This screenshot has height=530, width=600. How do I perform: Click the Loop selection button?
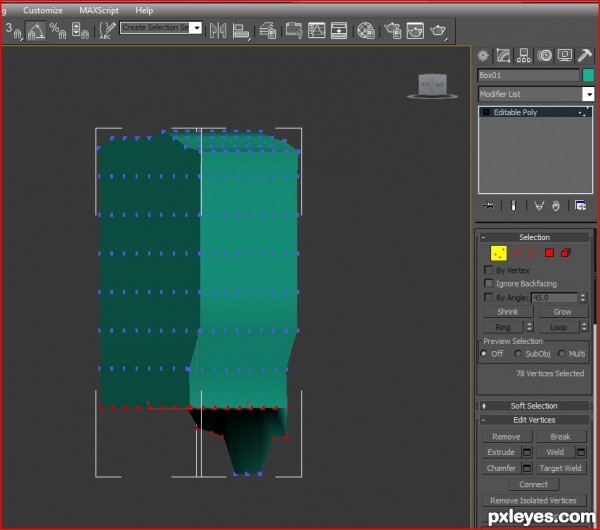coord(558,327)
